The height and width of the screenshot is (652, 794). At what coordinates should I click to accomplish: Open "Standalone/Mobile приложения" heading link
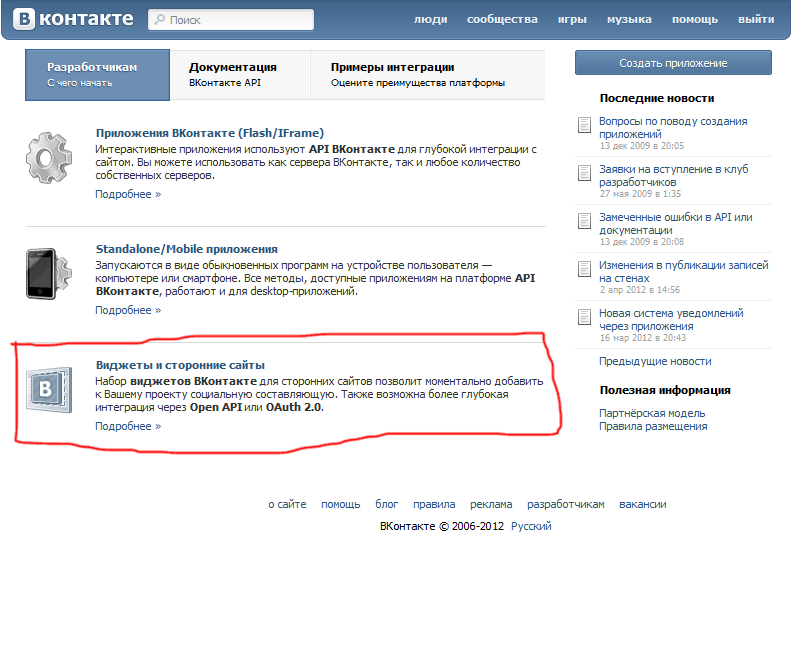(187, 249)
